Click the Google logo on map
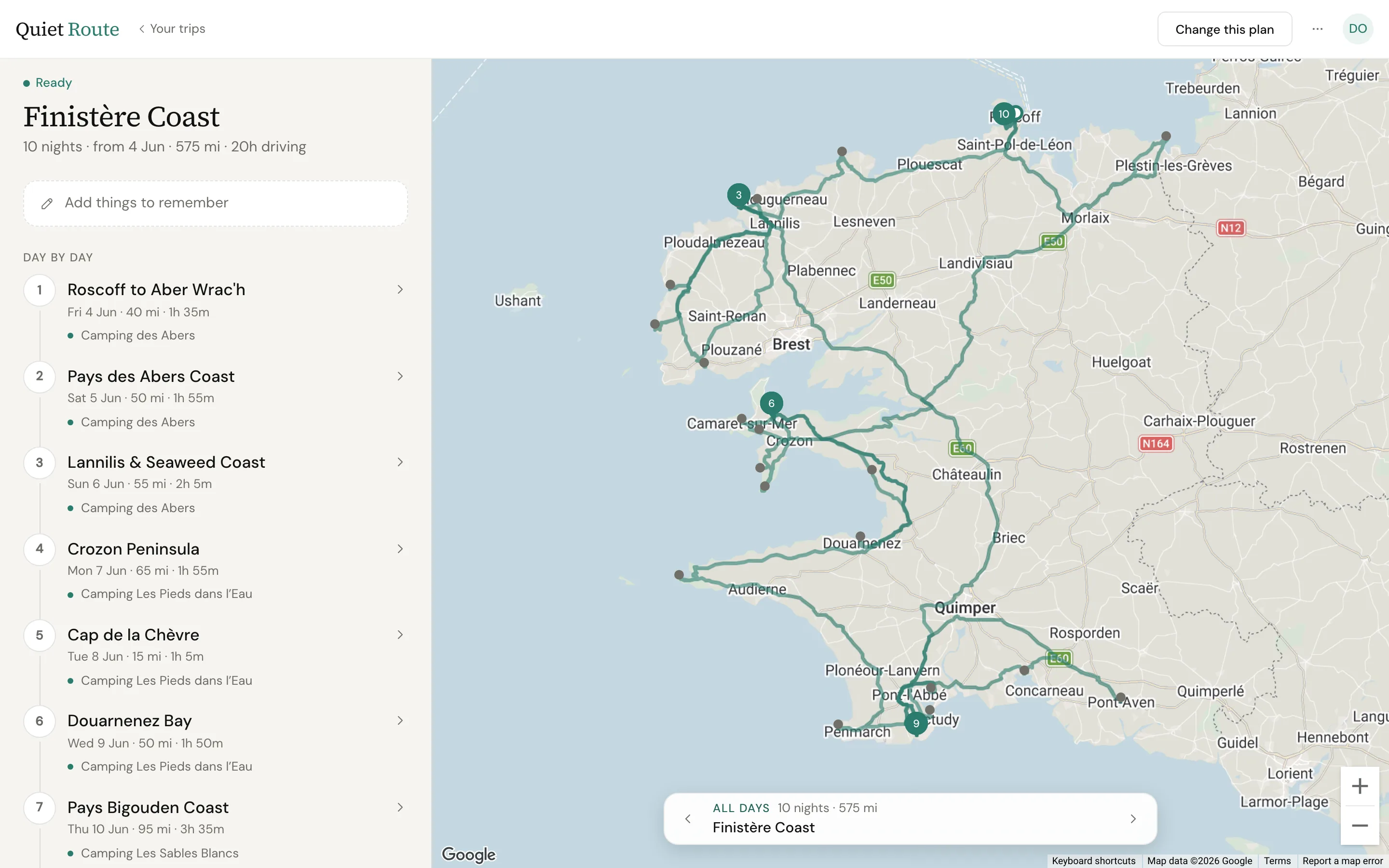 click(x=468, y=854)
